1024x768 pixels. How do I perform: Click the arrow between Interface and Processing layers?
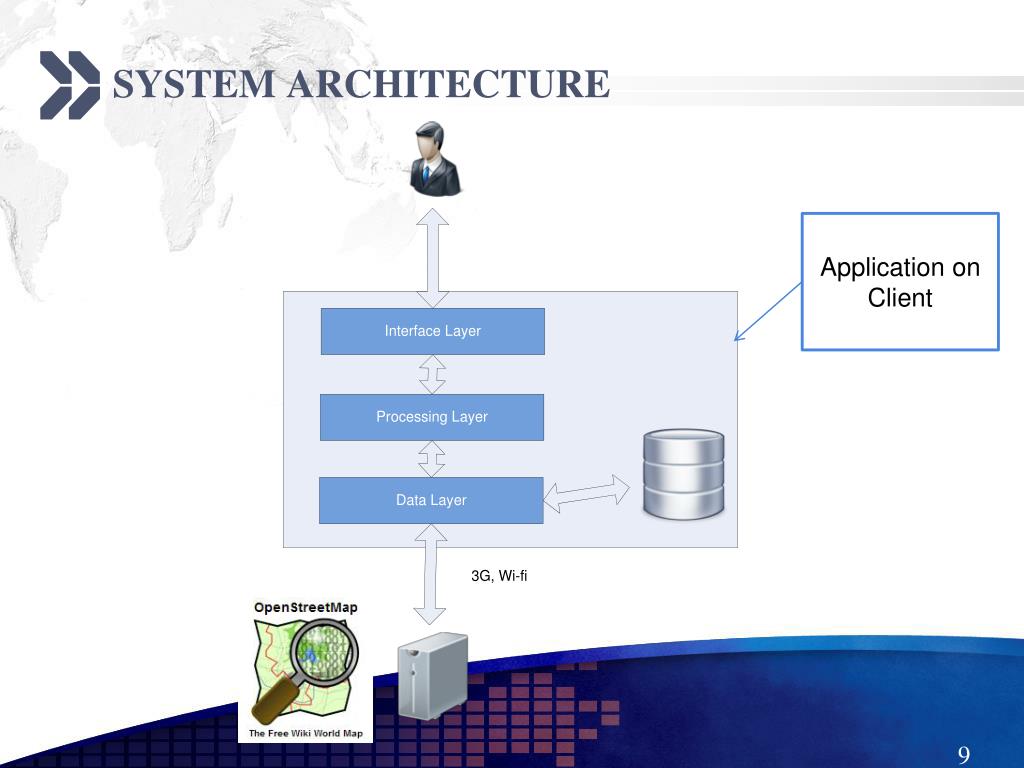432,374
